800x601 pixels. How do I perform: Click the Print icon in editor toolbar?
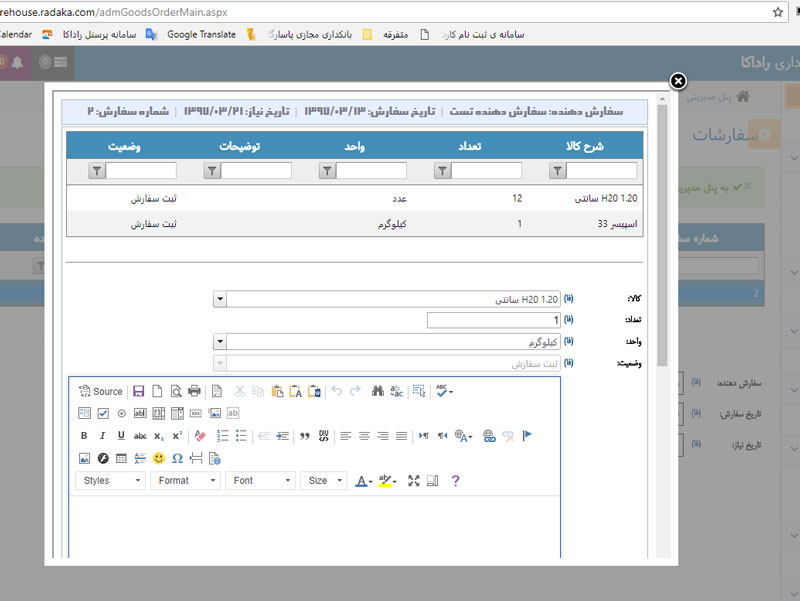click(194, 391)
